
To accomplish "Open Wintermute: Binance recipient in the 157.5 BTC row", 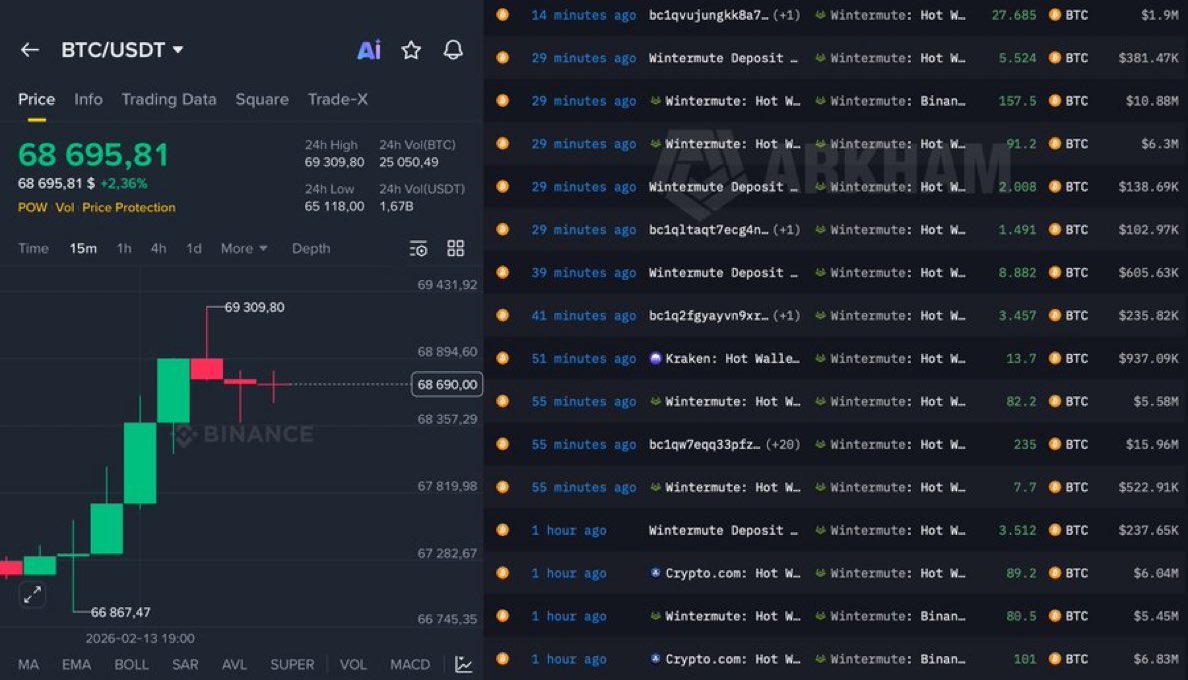I will coord(898,101).
